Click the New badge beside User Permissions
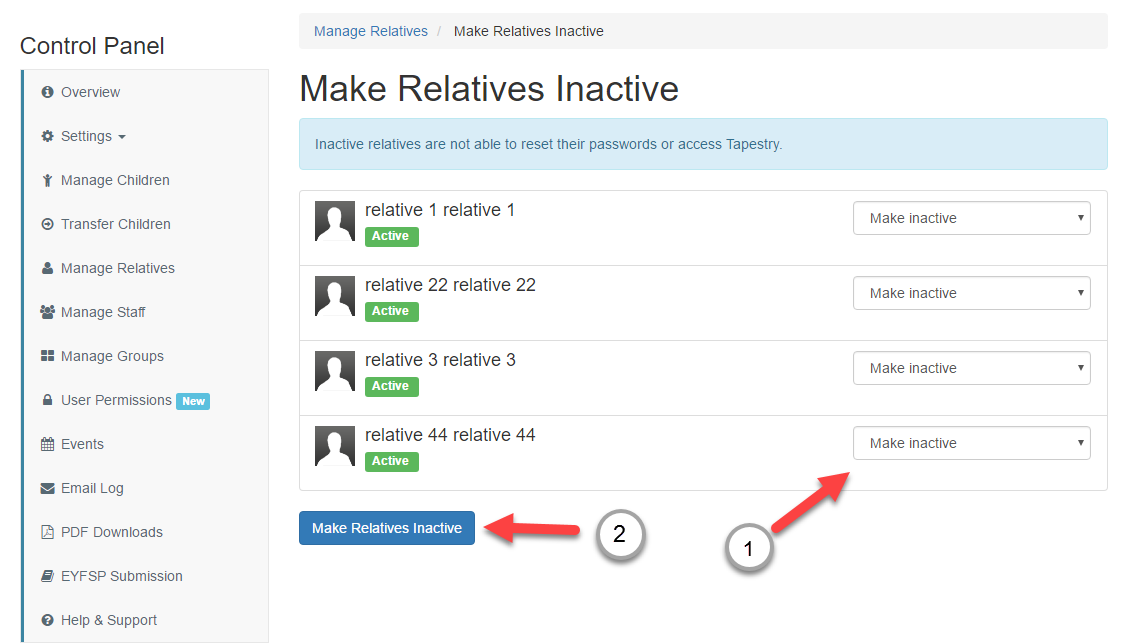1125x644 pixels. pyautogui.click(x=193, y=401)
